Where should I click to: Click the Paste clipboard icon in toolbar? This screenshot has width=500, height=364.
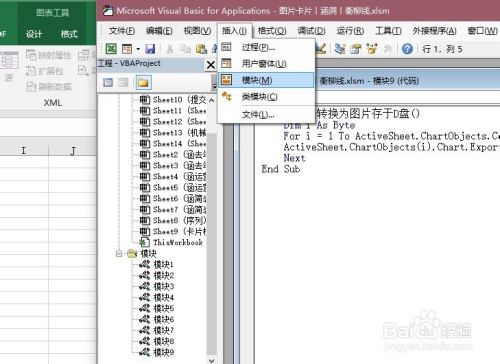point(201,49)
